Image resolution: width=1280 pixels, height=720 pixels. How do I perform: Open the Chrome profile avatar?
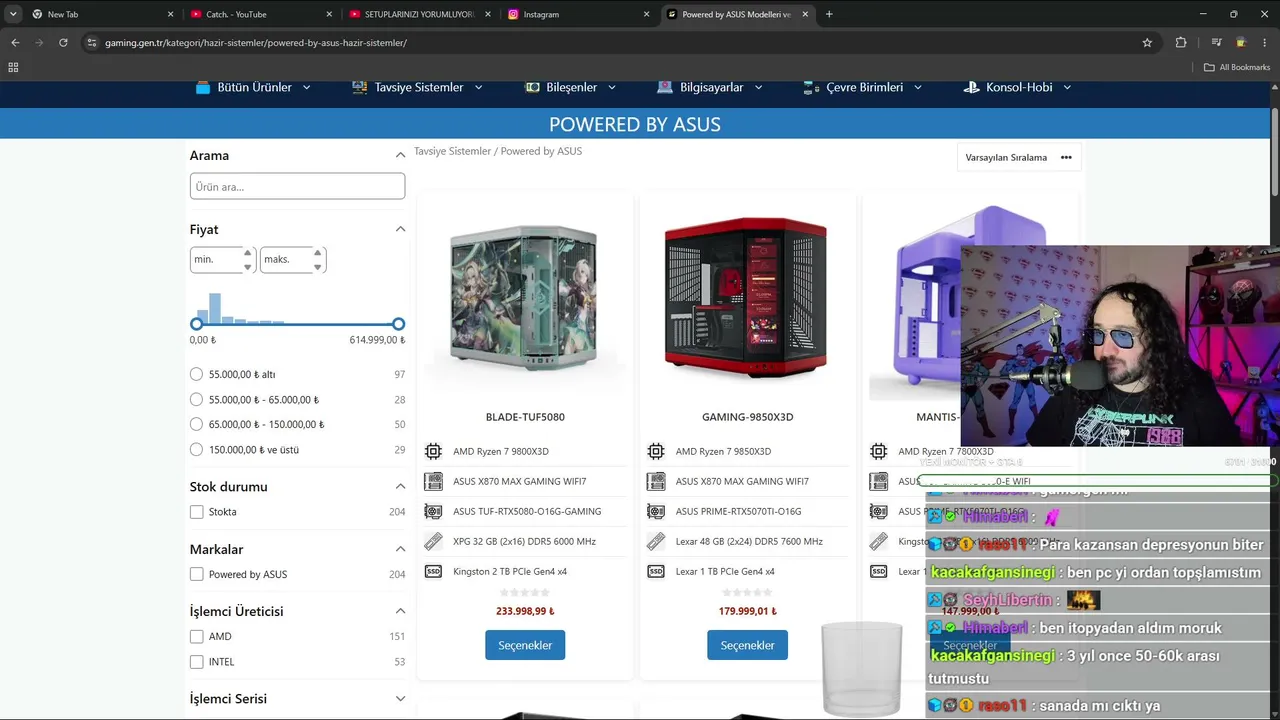pyautogui.click(x=1241, y=43)
